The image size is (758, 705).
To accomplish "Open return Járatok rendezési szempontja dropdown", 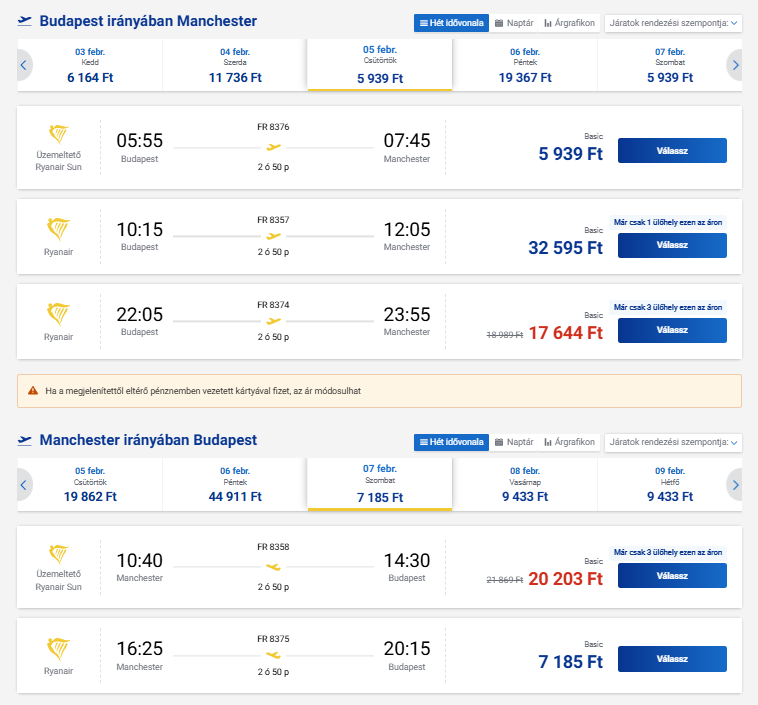I will (672, 442).
